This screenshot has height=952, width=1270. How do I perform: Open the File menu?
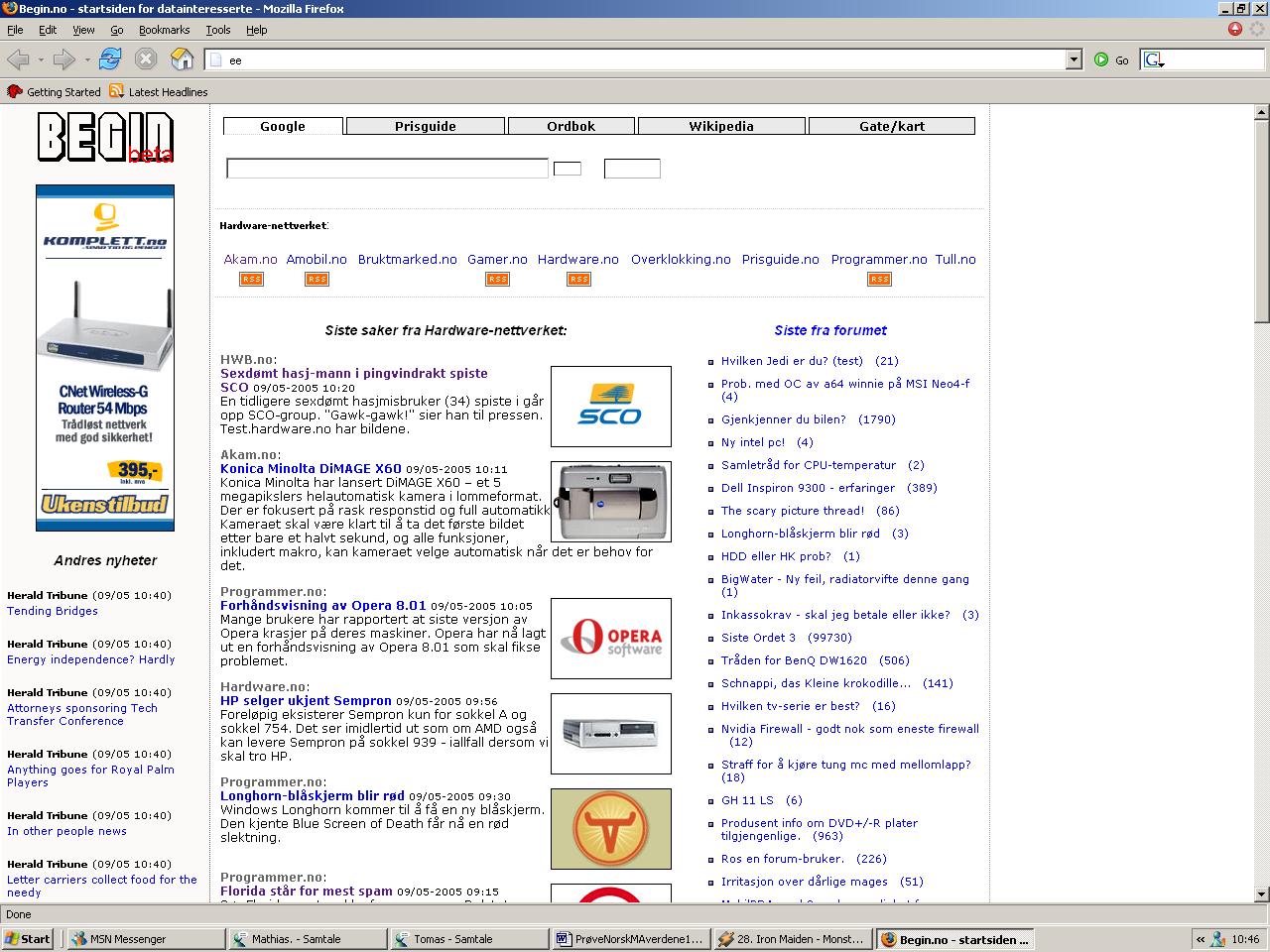click(15, 30)
